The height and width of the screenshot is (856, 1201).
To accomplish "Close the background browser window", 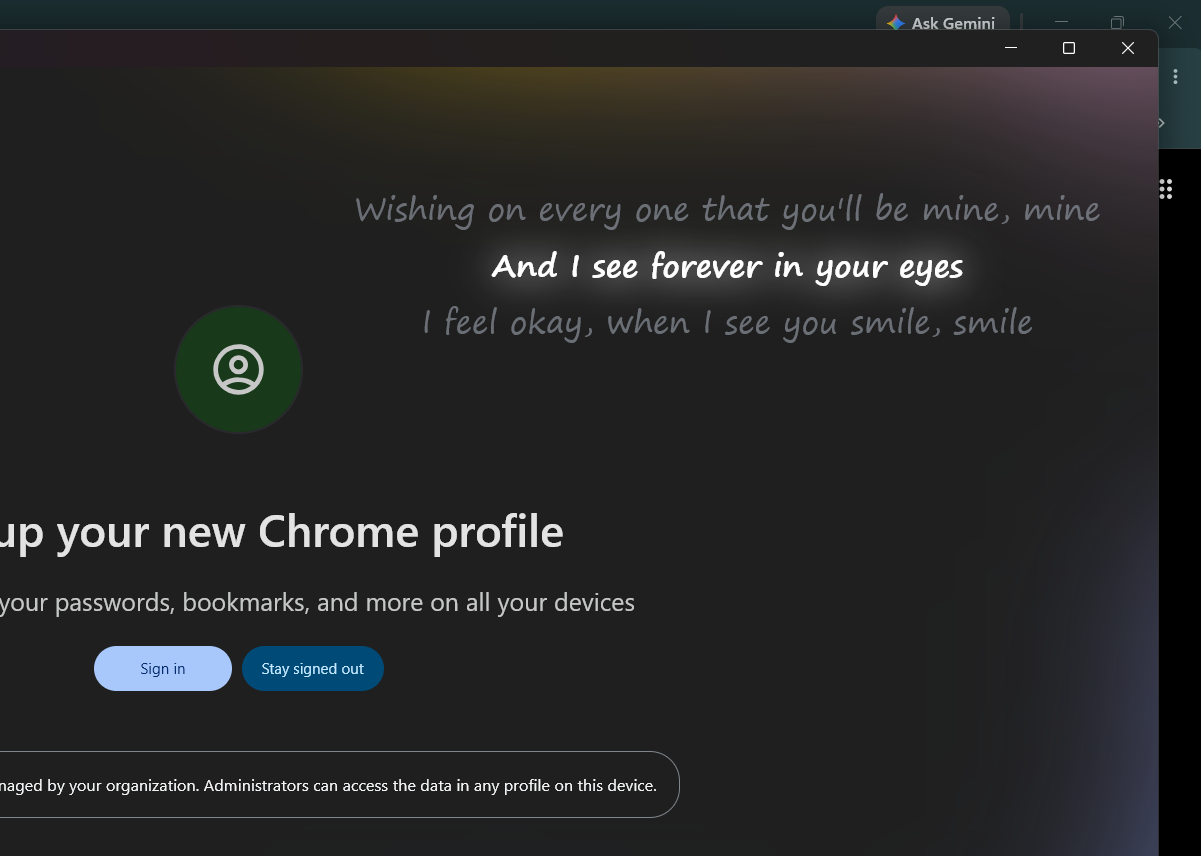I will pos(1175,22).
